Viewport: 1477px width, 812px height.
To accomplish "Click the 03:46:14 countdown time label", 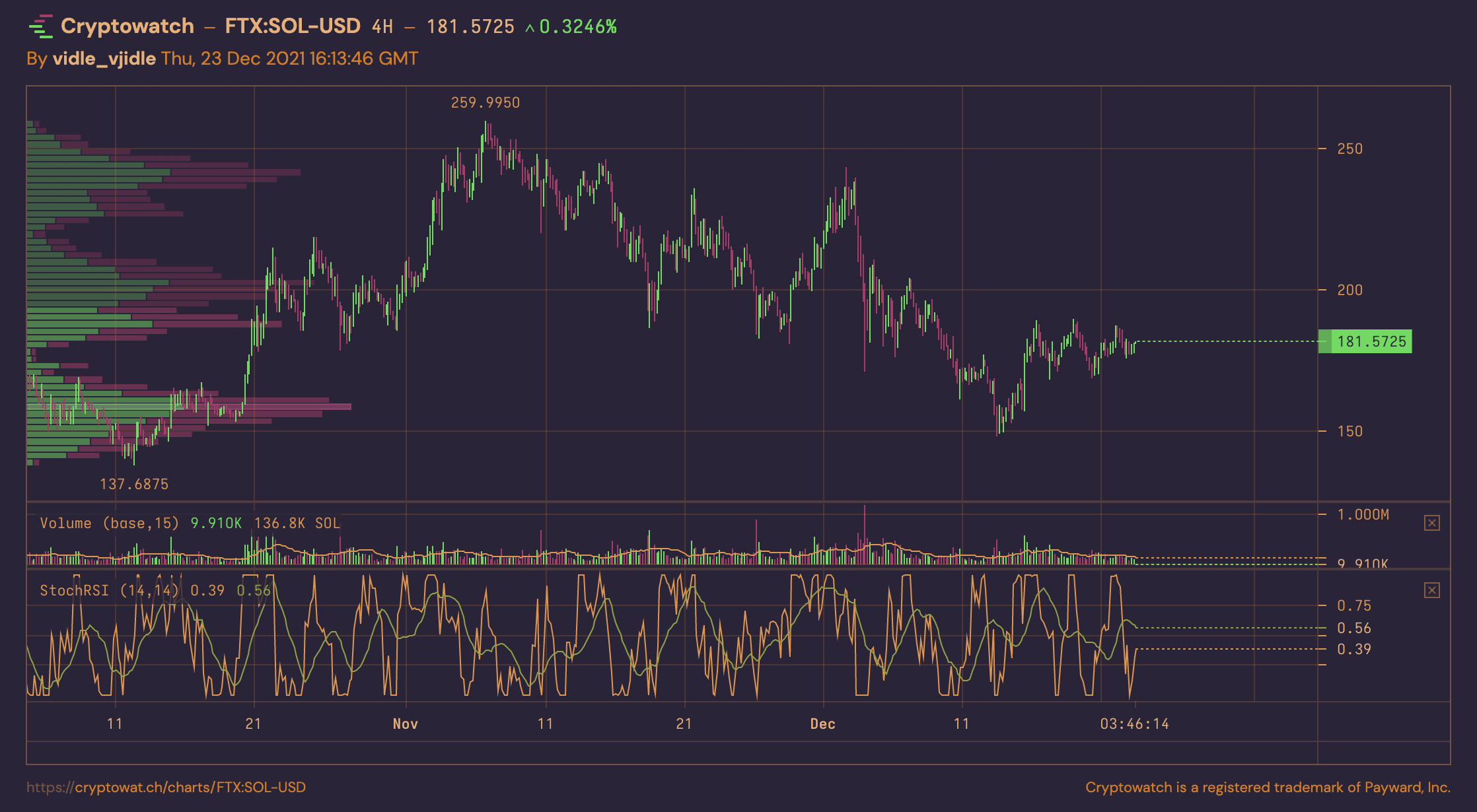I will coord(1135,724).
